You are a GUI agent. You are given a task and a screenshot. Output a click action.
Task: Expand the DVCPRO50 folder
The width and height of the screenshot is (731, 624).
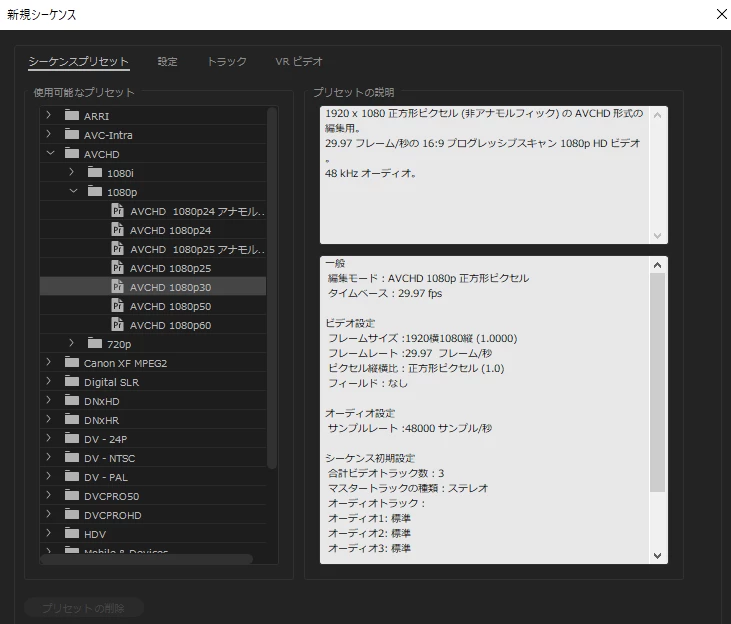[x=49, y=495]
